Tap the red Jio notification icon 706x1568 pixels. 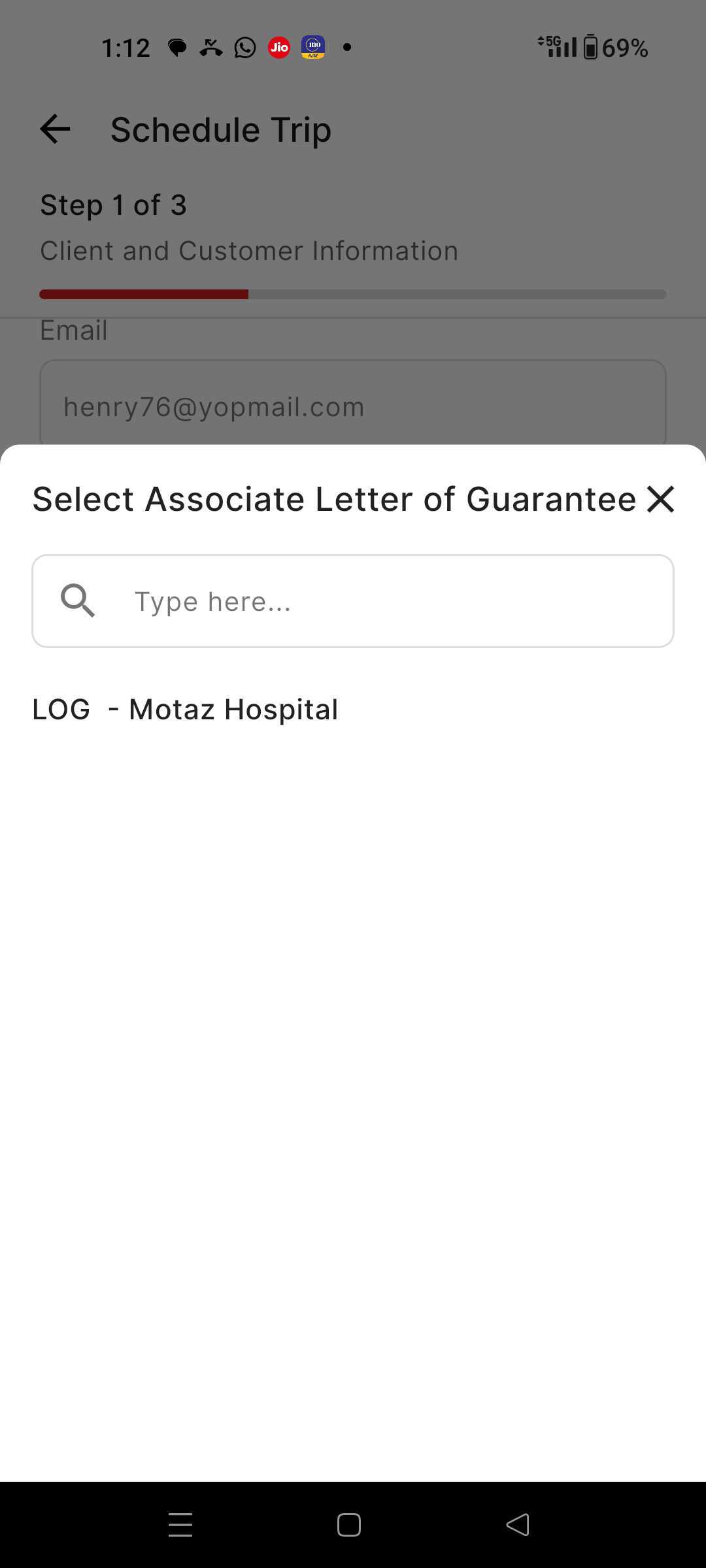279,48
